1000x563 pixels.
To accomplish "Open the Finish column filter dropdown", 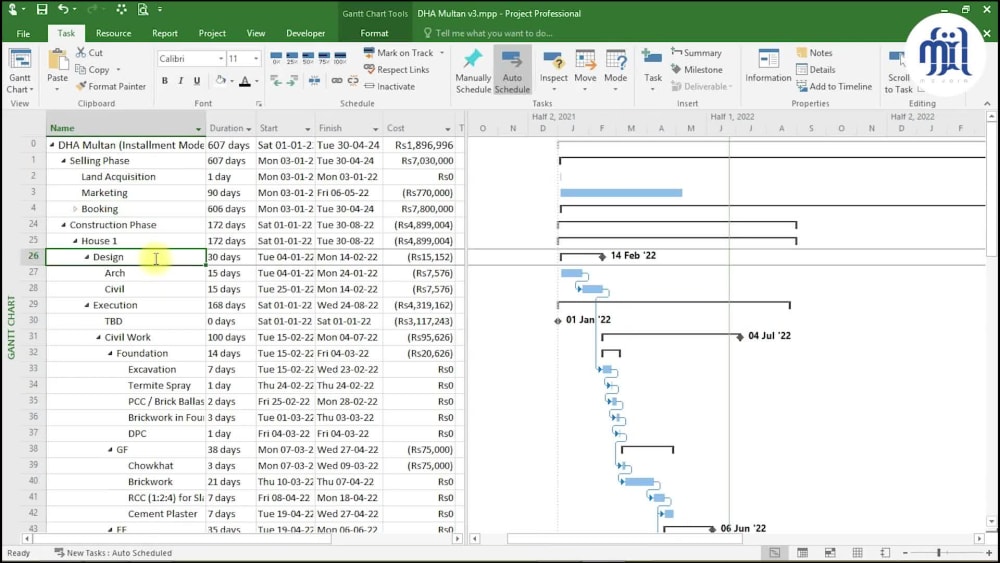I will pos(375,129).
